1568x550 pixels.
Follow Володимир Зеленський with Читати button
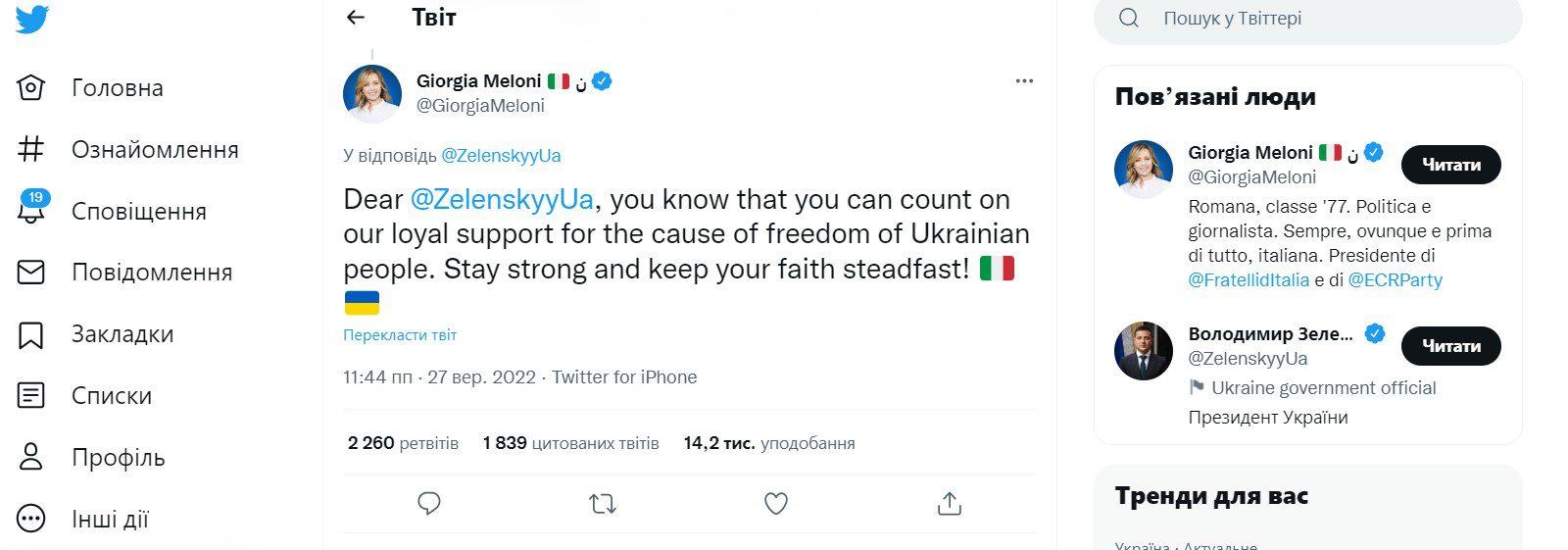pos(1450,346)
